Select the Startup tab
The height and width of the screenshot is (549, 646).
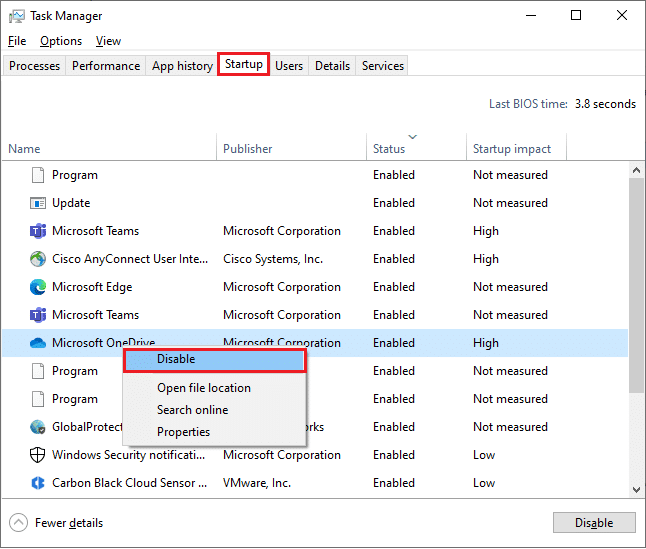pyautogui.click(x=243, y=64)
